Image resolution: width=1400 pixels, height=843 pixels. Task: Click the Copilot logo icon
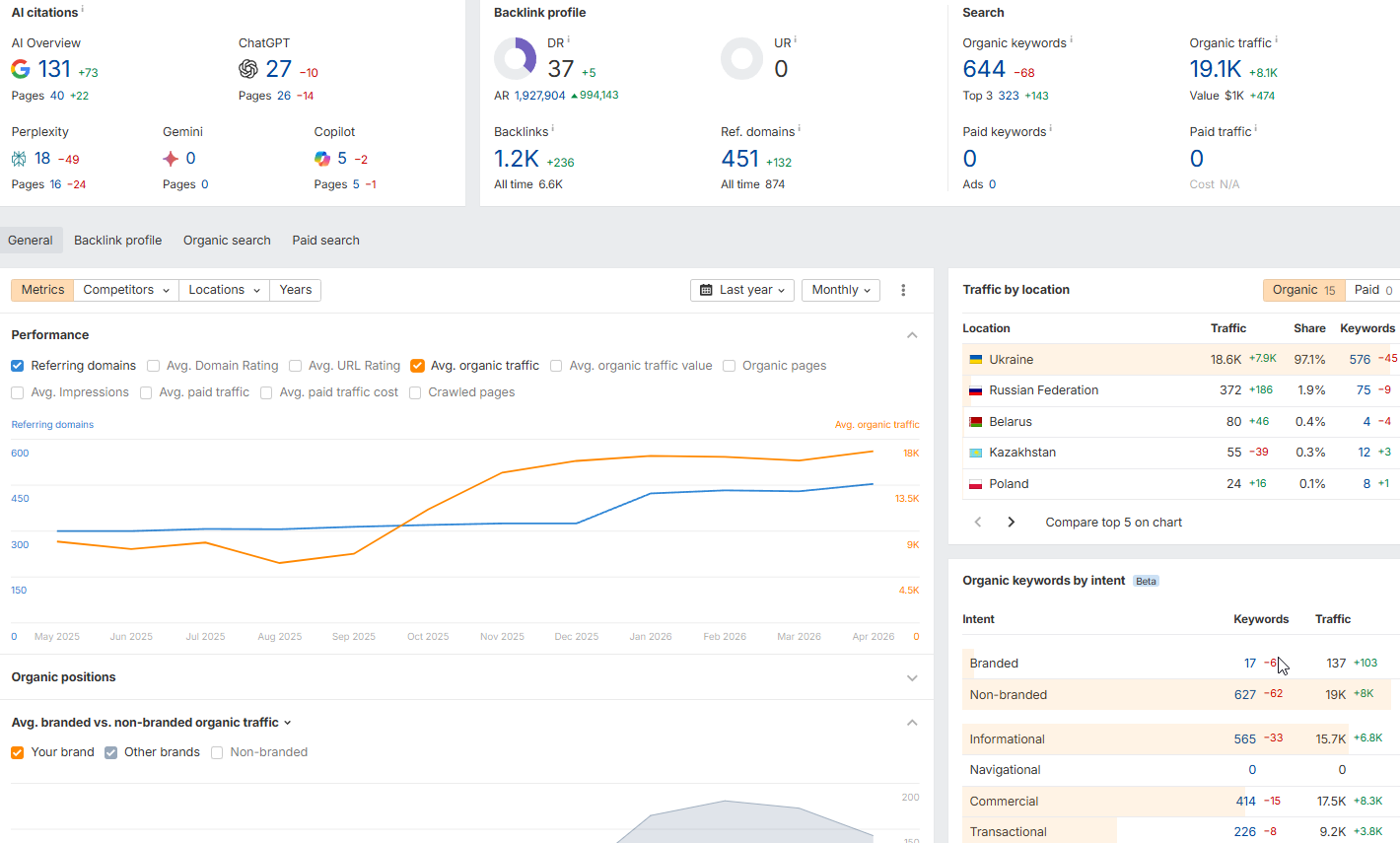[322, 159]
